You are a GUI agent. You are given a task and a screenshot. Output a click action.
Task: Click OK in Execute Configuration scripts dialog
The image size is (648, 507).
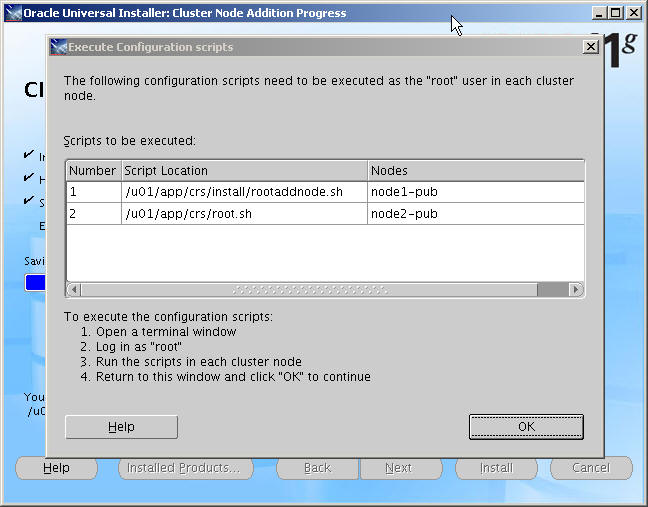pyautogui.click(x=526, y=427)
